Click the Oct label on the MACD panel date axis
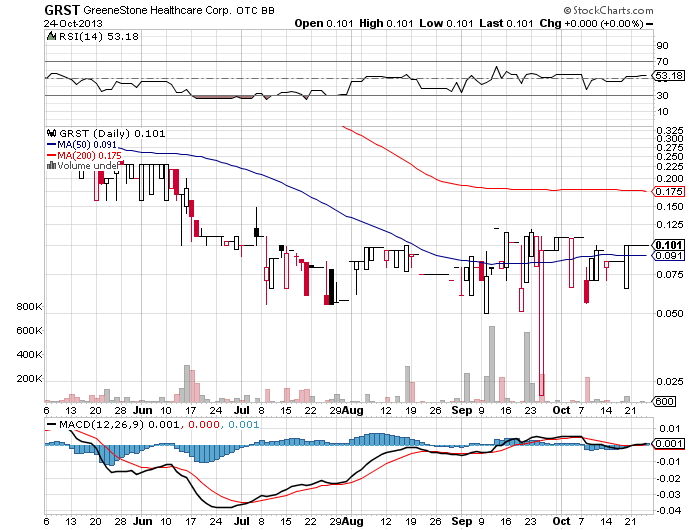This screenshot has height=530, width=700. click(x=561, y=521)
